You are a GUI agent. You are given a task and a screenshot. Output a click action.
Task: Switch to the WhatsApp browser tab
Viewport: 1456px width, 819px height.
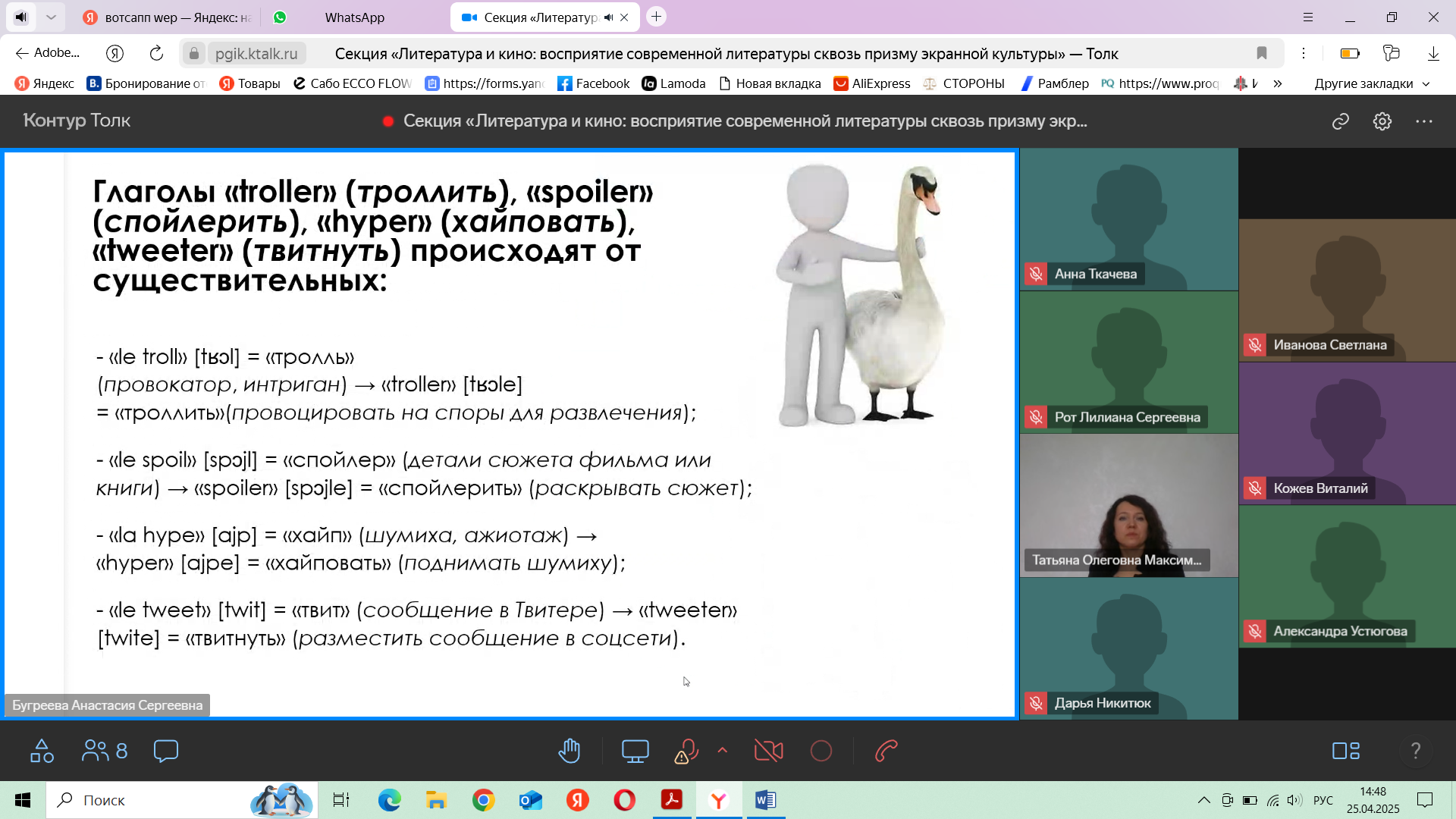[354, 17]
